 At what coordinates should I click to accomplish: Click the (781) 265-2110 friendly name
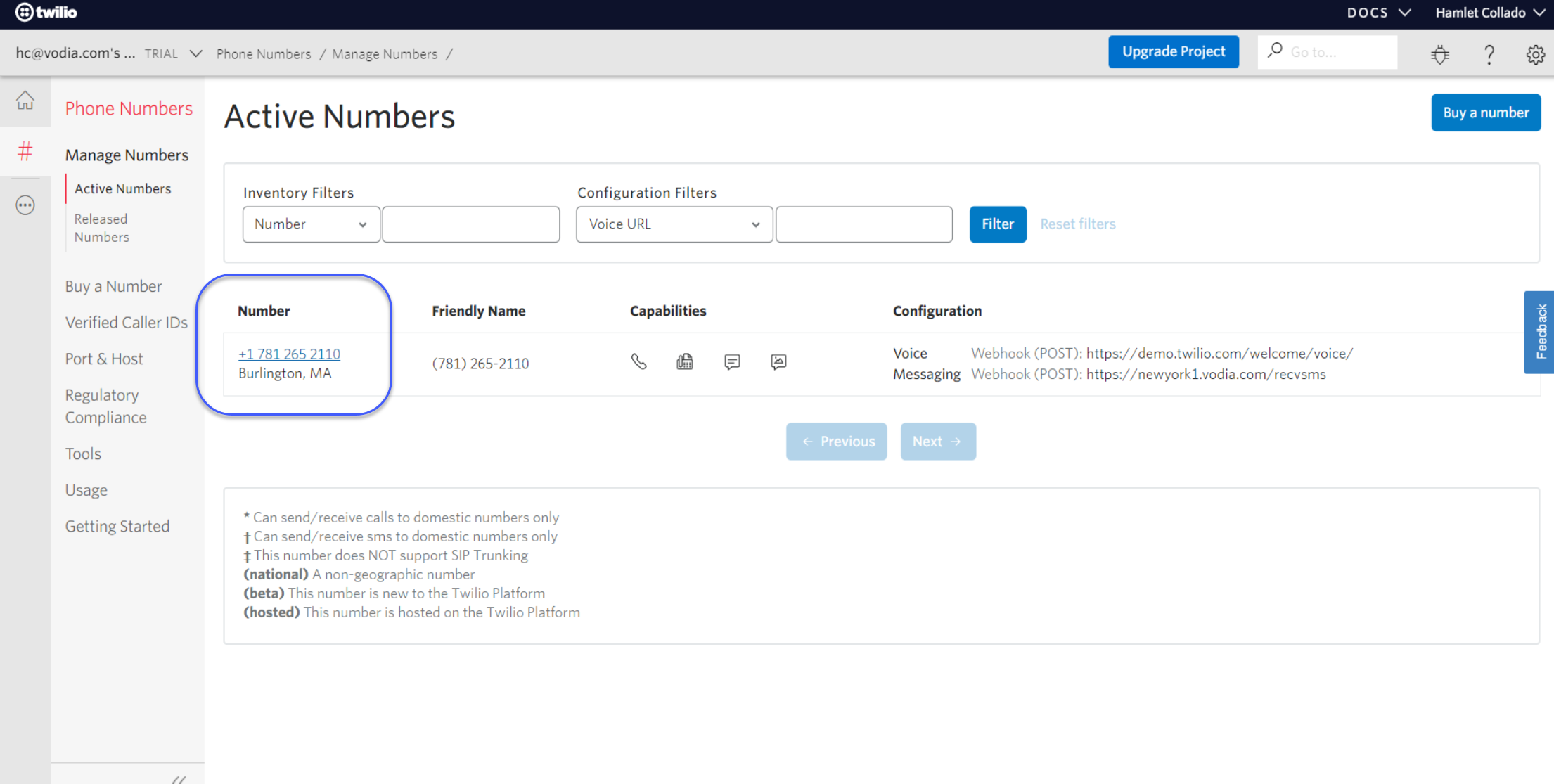tap(480, 364)
